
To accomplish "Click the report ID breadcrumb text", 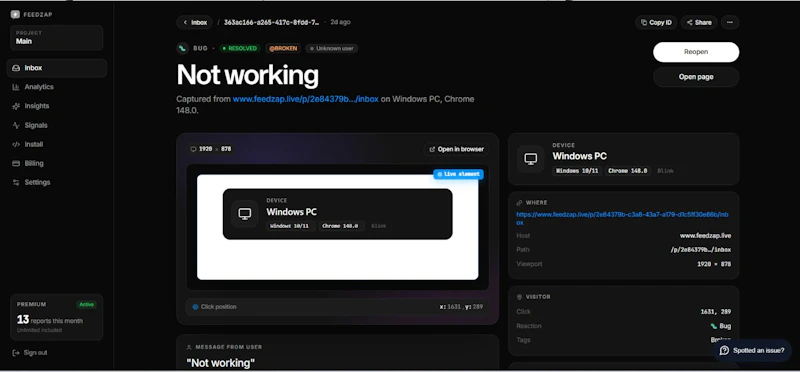I will click(272, 22).
